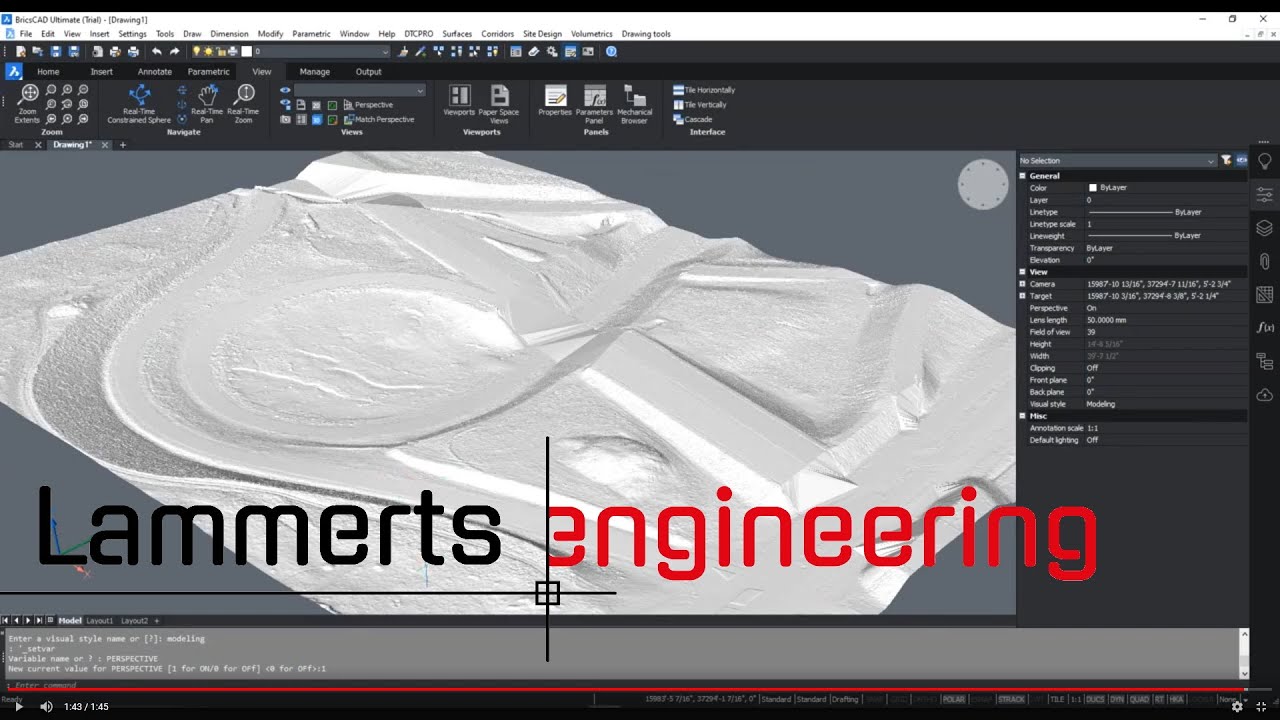
Task: Click Match Perspective
Action: click(x=378, y=119)
